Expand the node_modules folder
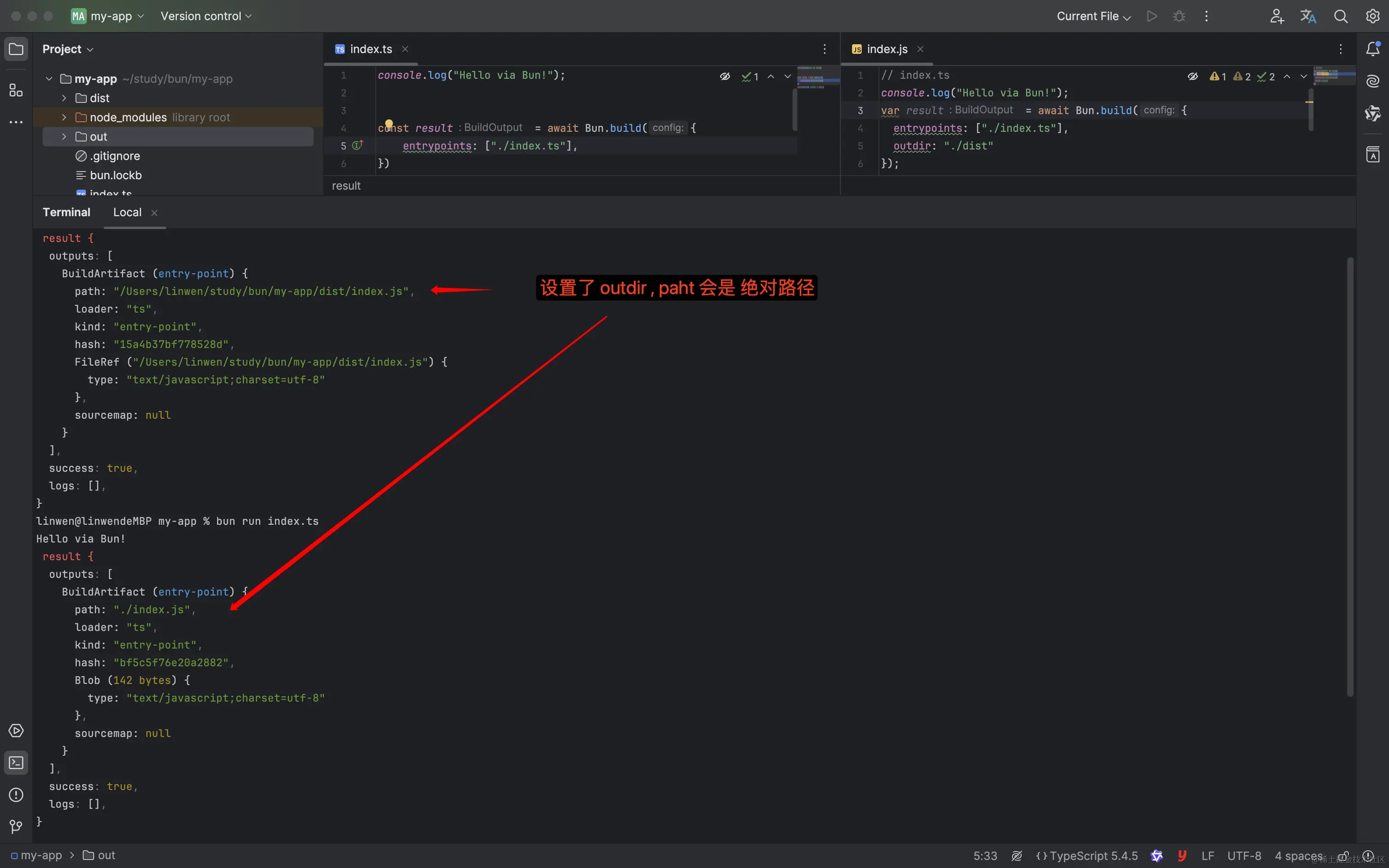 coord(64,117)
